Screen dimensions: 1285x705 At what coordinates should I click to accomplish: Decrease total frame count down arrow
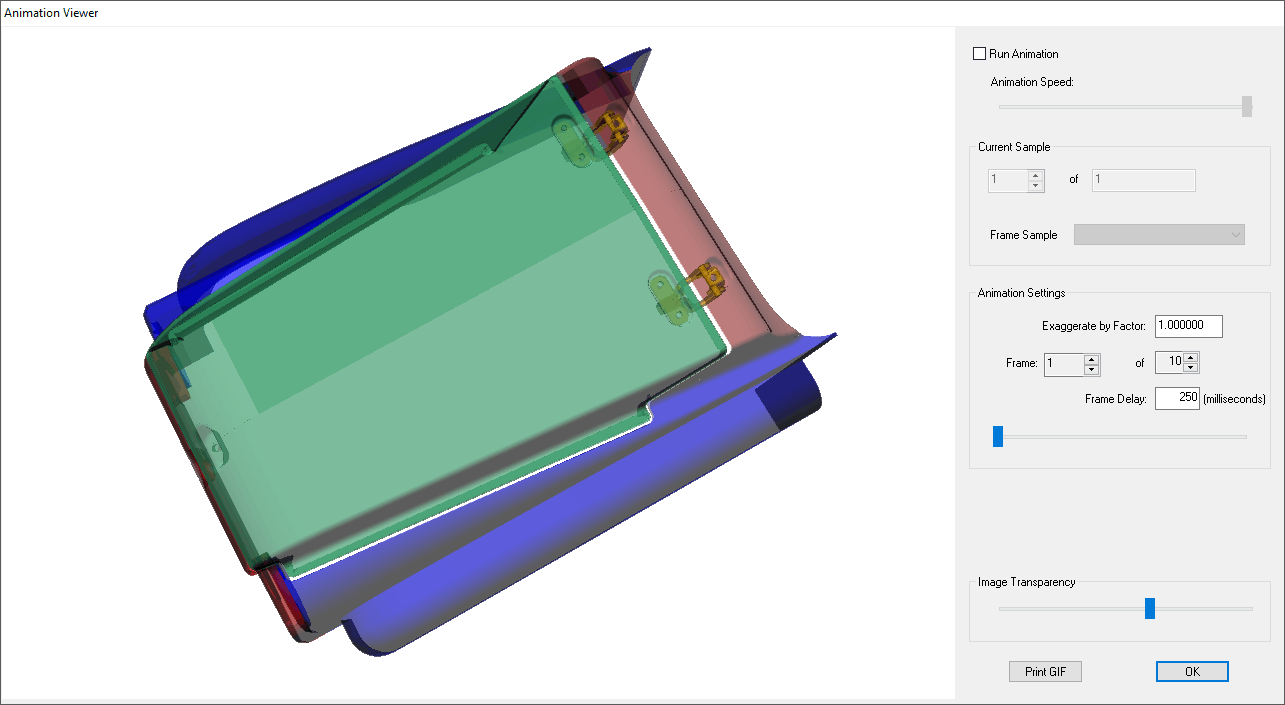pos(1191,368)
